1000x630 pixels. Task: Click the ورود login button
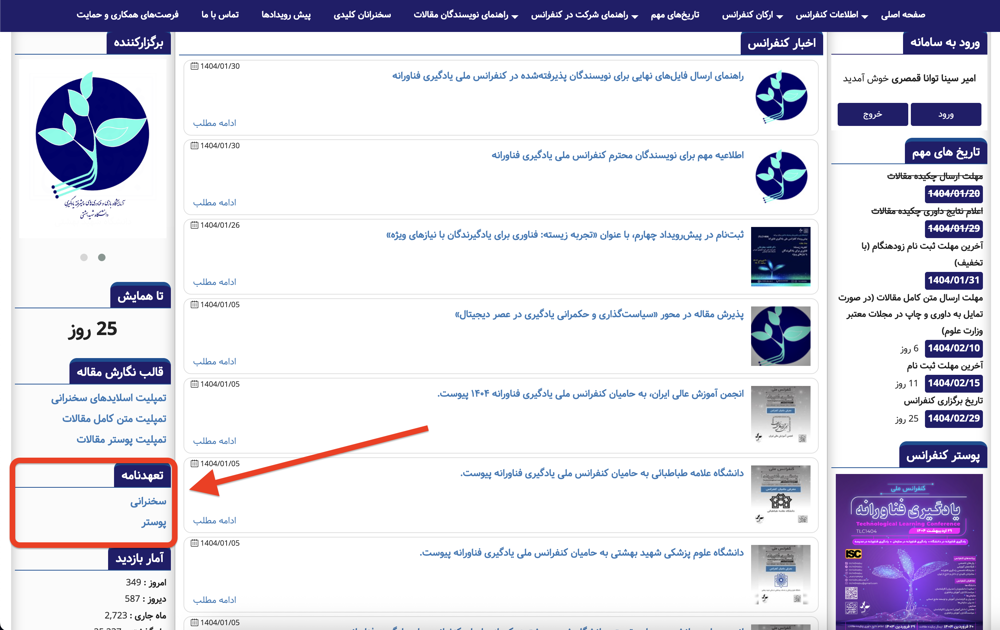coord(946,114)
